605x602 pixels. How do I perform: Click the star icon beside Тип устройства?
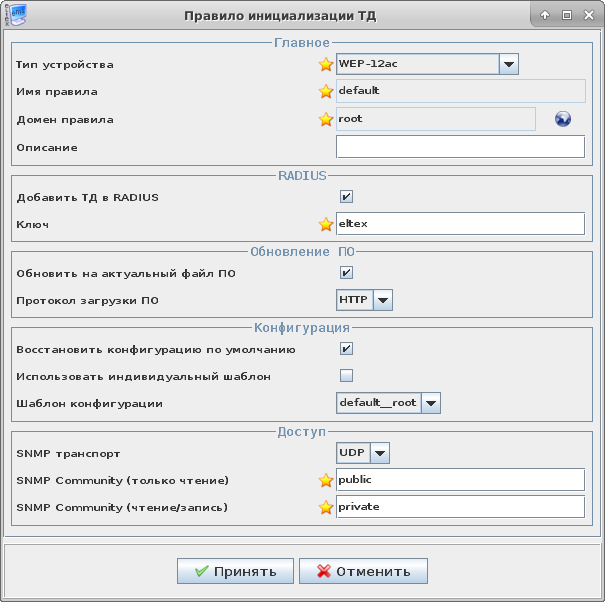pos(325,65)
